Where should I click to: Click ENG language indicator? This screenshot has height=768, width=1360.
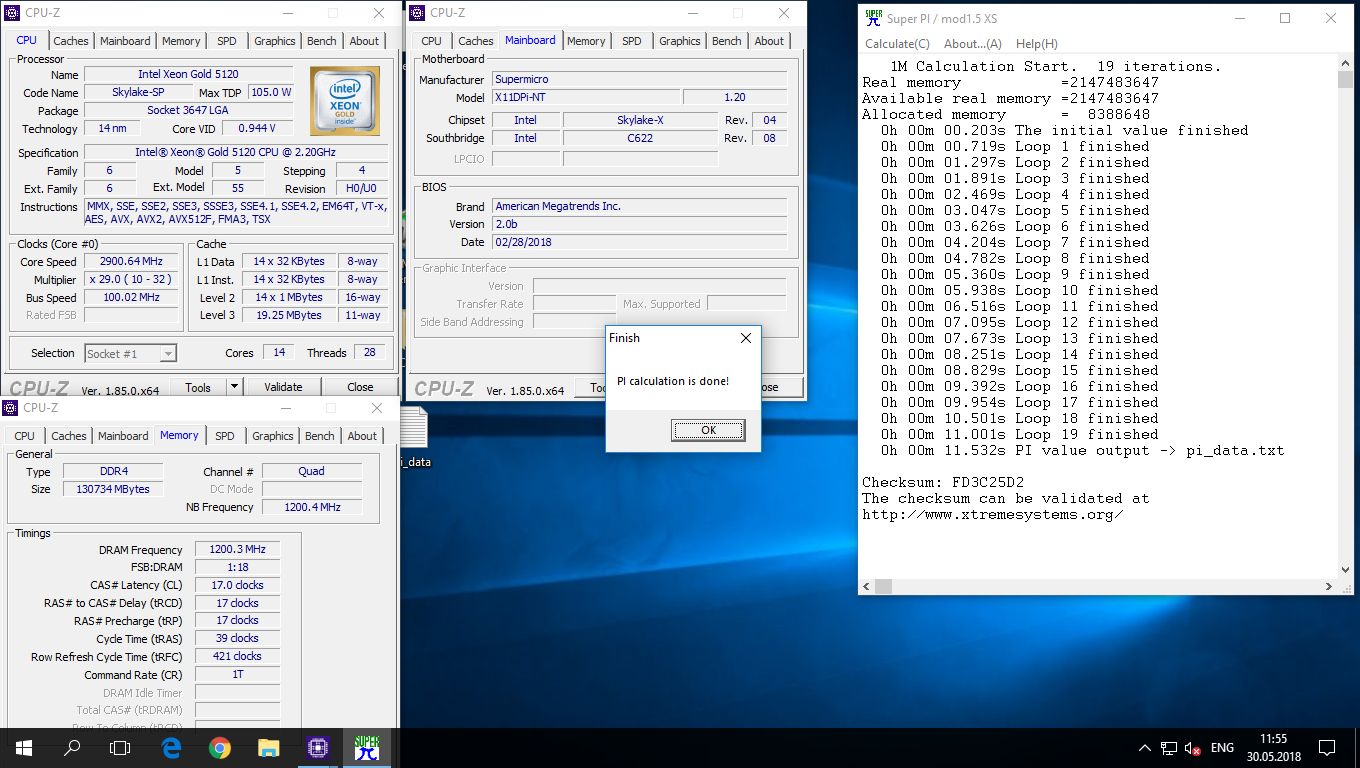[x=1222, y=748]
